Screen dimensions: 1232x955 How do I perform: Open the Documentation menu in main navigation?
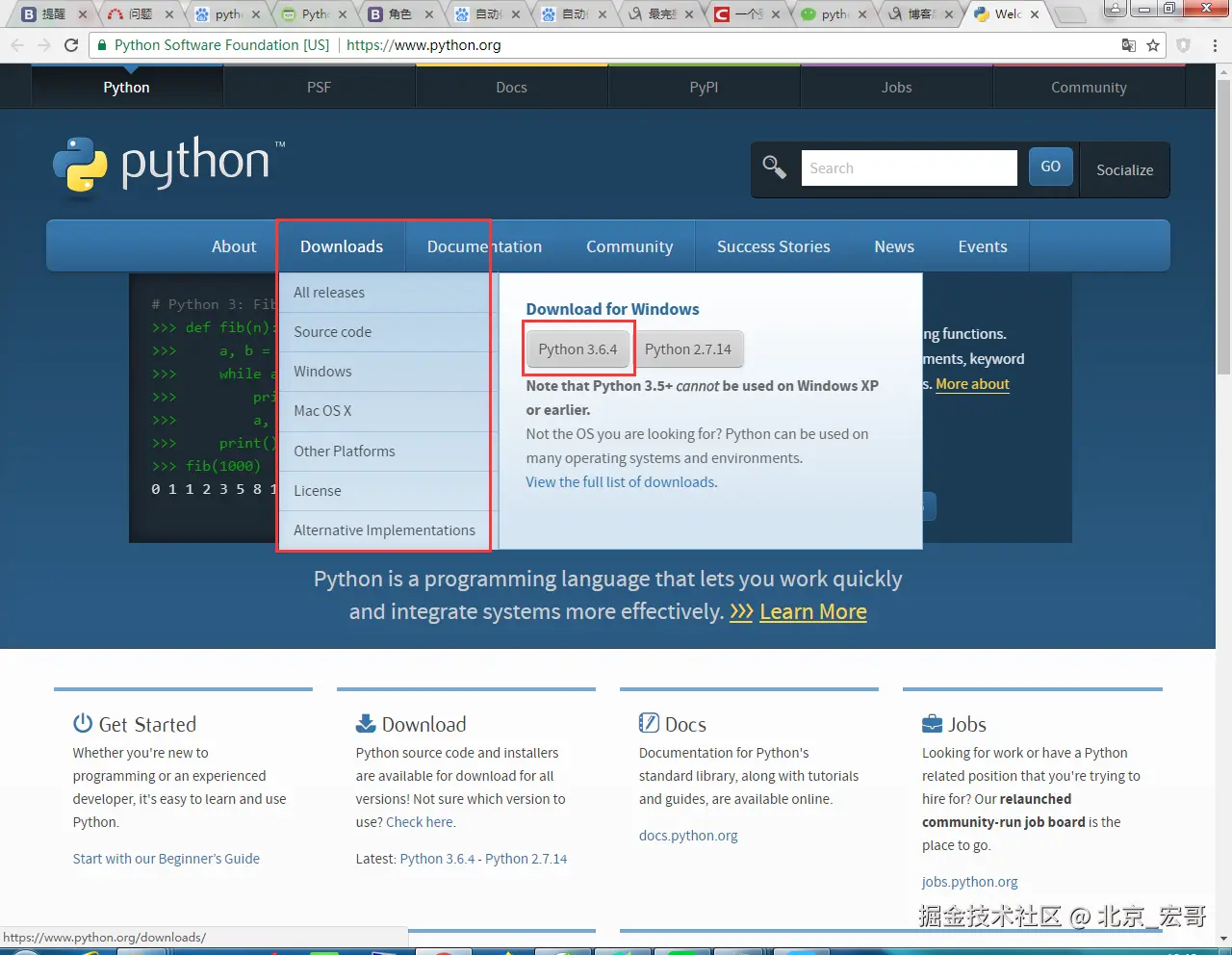[484, 246]
